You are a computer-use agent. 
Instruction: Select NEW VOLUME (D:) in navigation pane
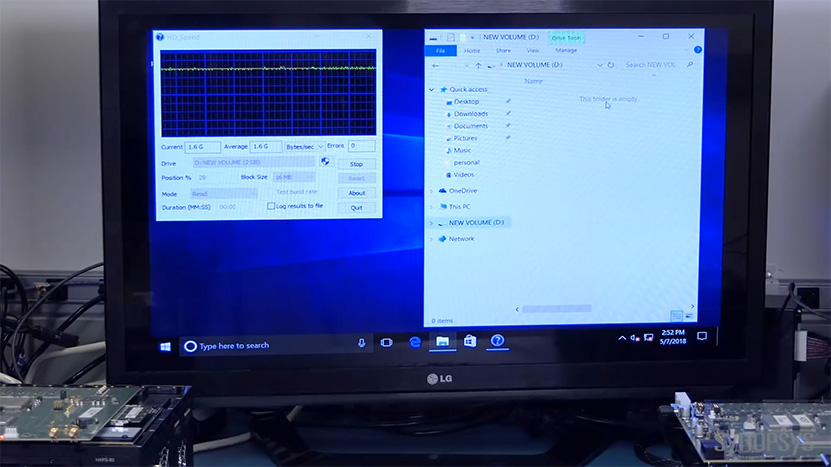tap(476, 223)
